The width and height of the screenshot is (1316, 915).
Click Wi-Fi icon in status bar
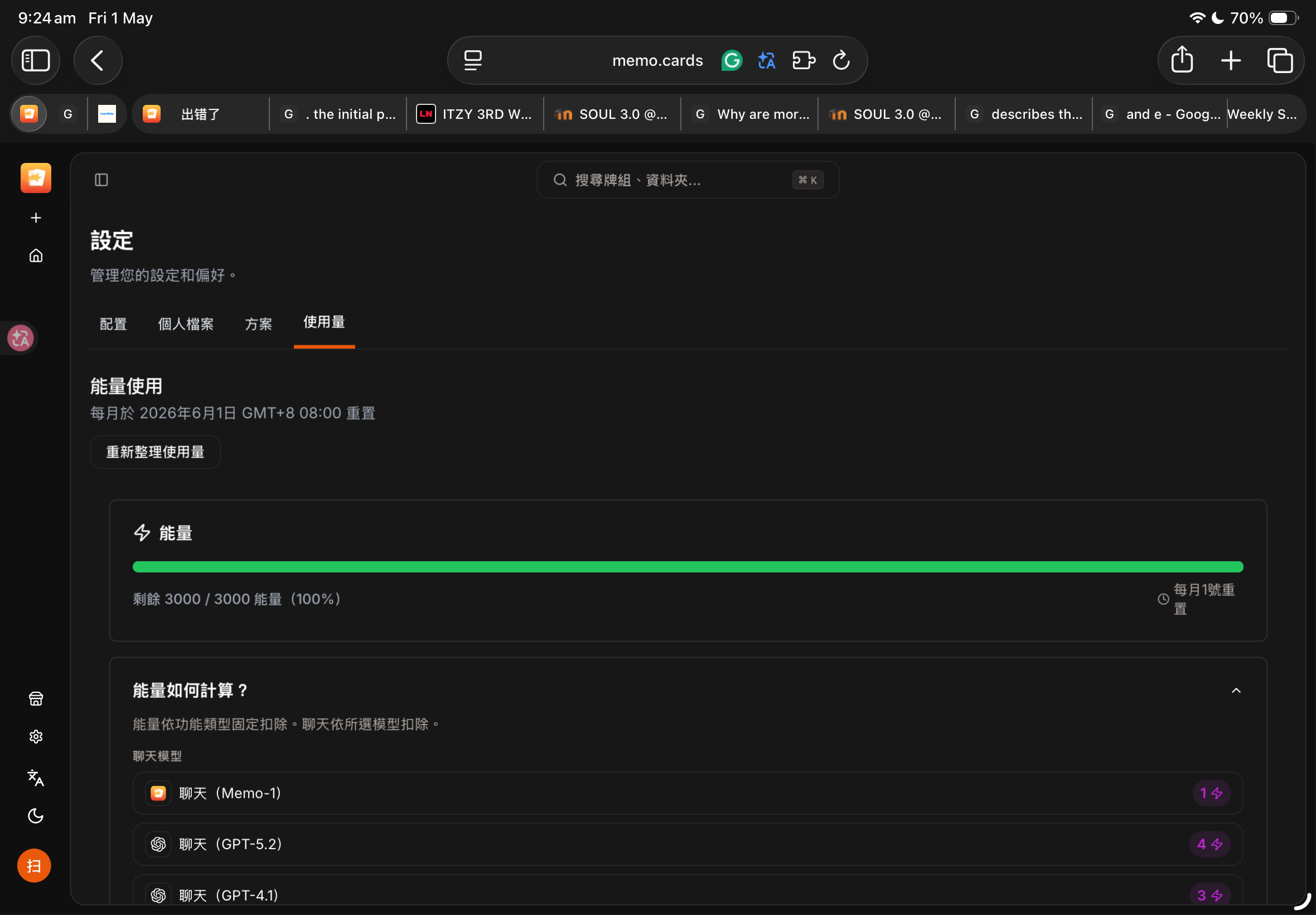pos(1197,18)
